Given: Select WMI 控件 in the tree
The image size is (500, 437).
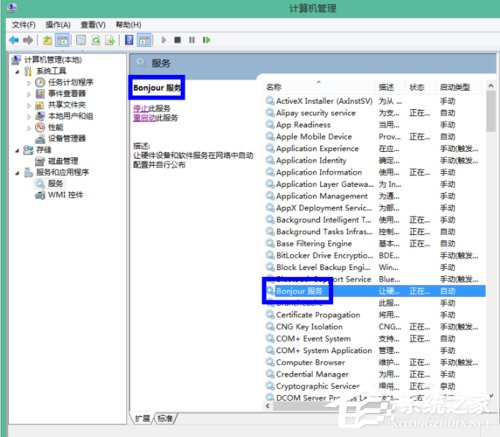Looking at the screenshot, I should (66, 195).
